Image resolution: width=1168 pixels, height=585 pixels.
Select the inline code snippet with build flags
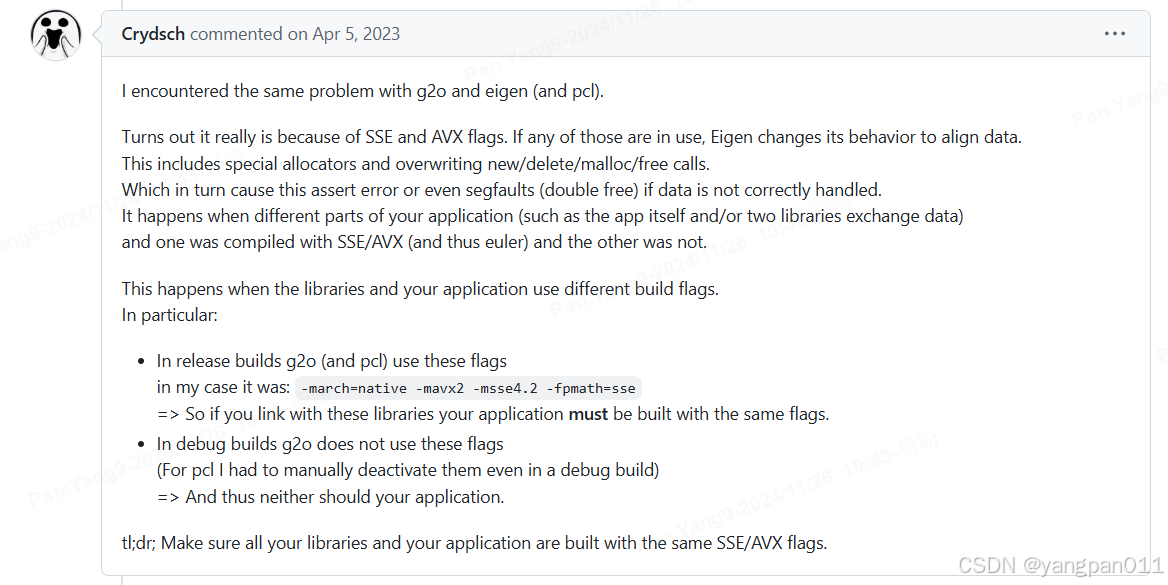pyautogui.click(x=468, y=387)
